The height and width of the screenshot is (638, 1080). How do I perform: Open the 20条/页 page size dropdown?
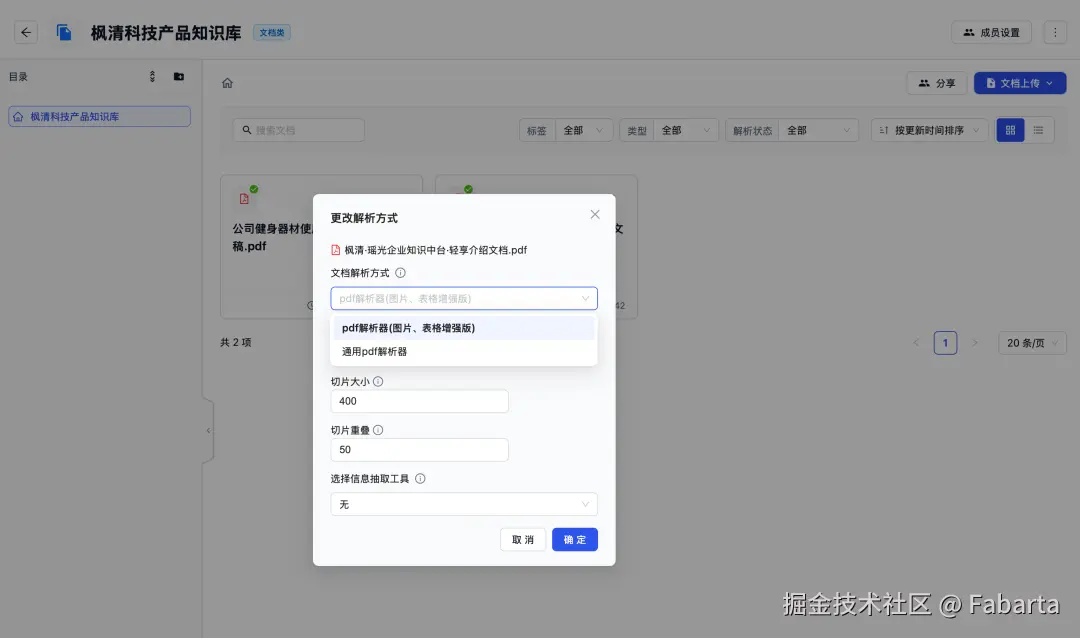[1031, 342]
